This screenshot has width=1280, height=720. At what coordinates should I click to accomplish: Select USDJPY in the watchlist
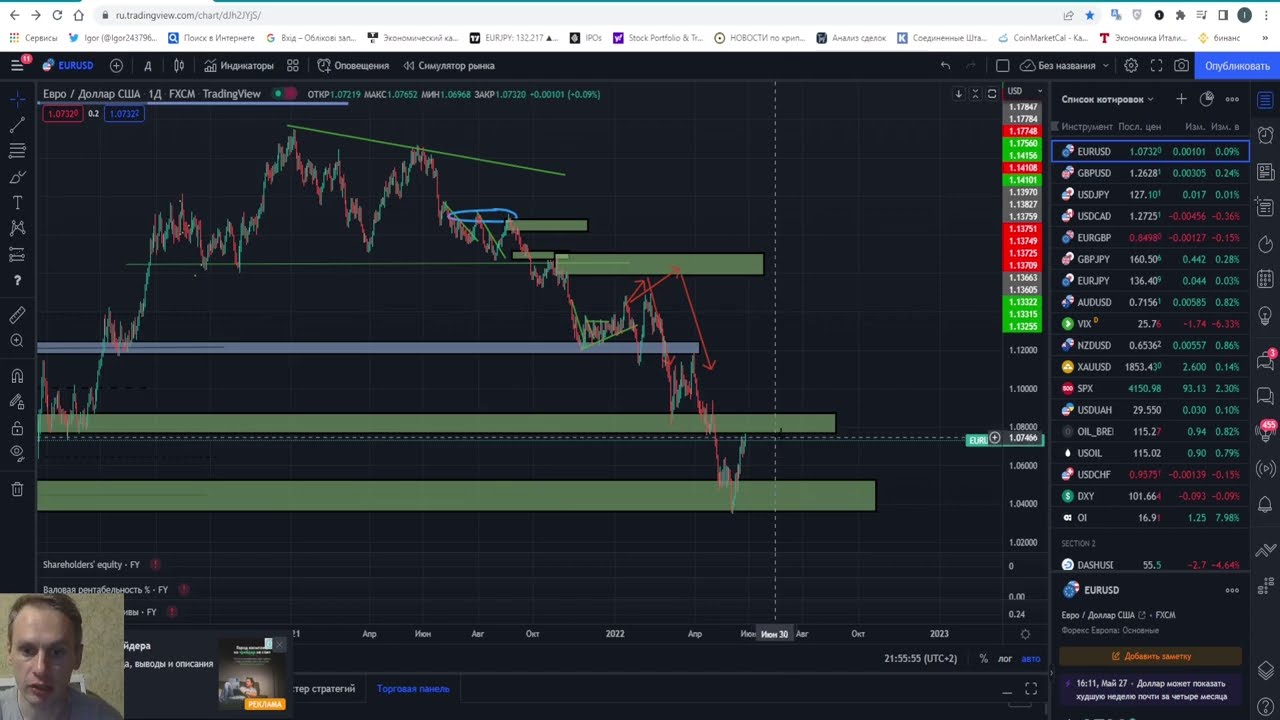(1150, 194)
